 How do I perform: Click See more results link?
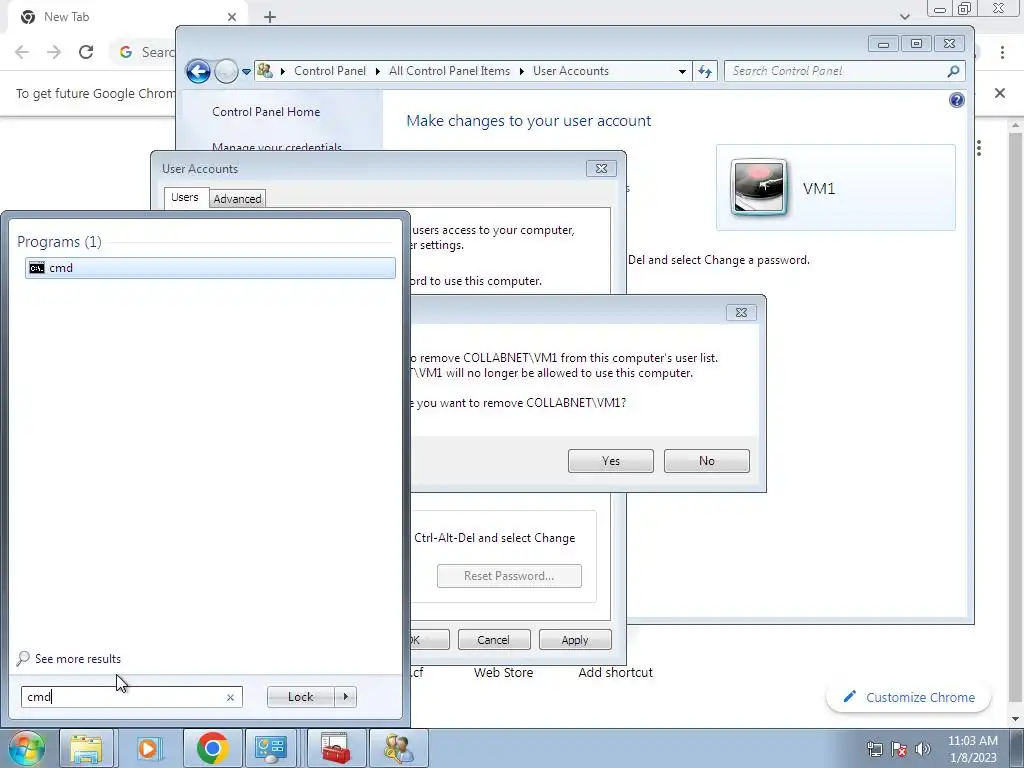coord(78,659)
